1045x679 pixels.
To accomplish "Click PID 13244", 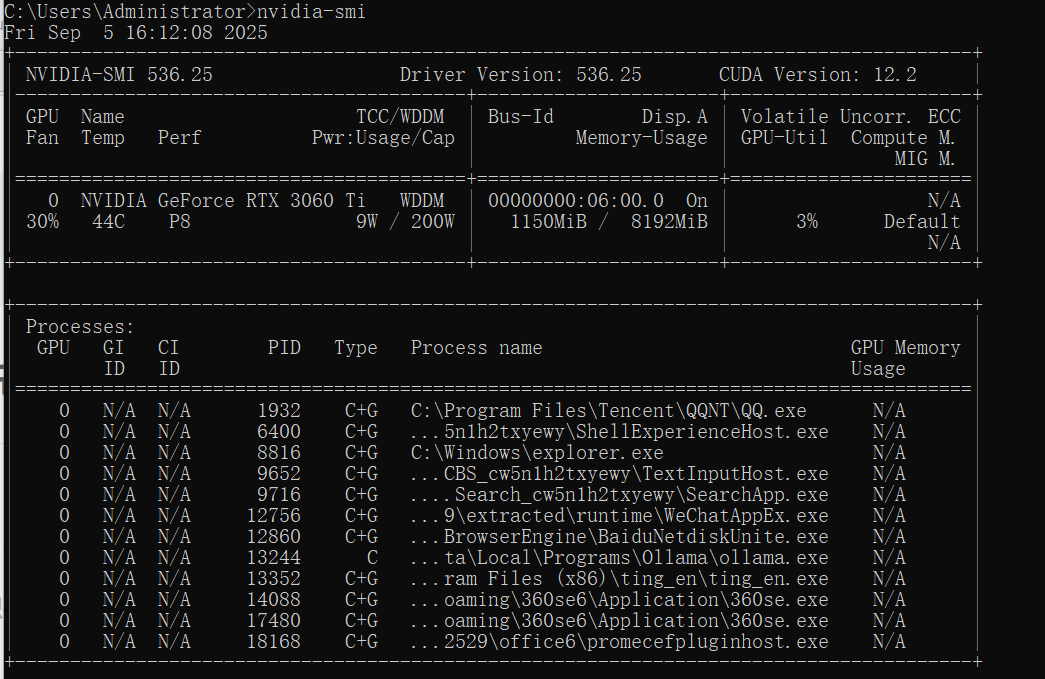I will 273,558.
